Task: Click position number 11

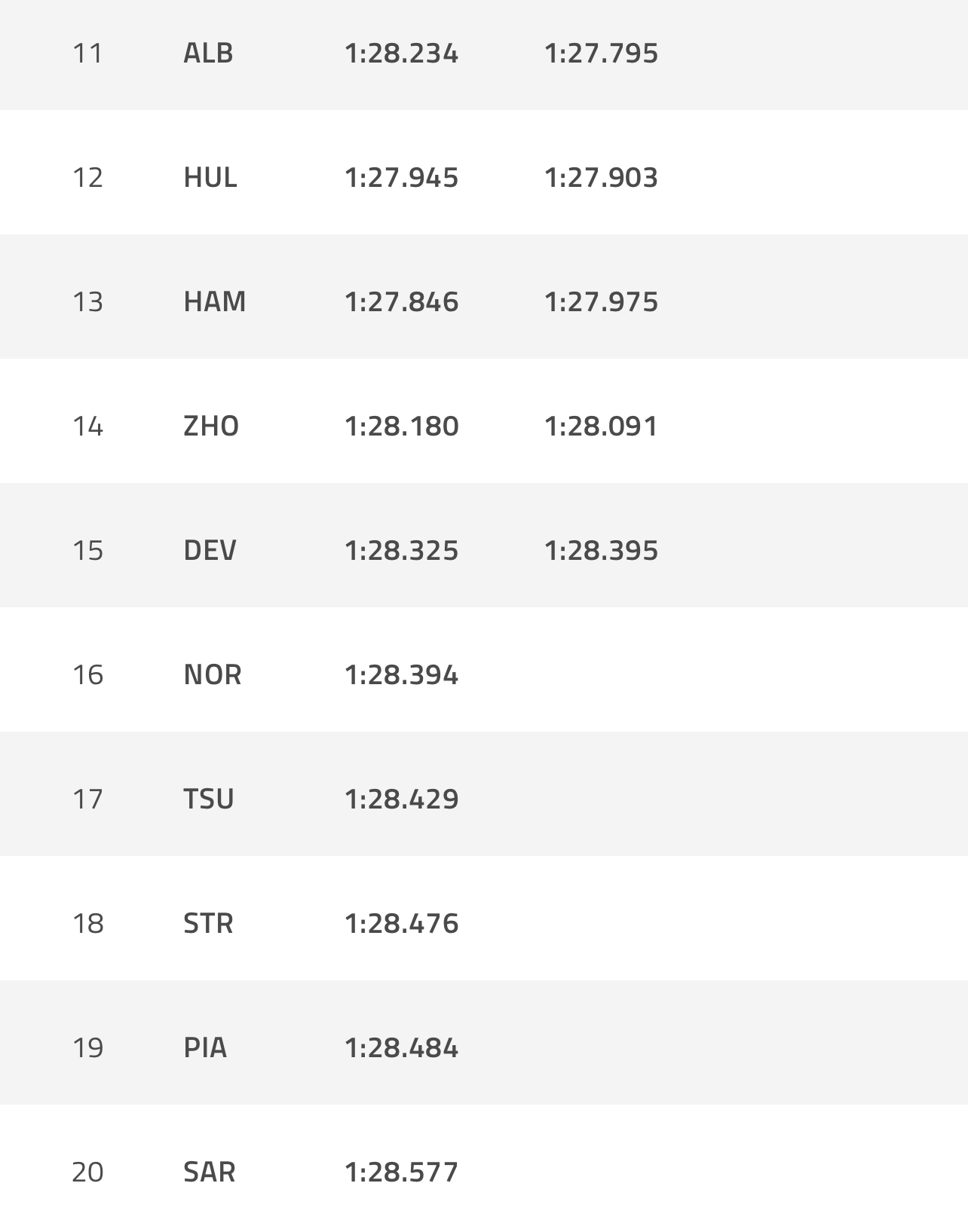Action: click(87, 53)
